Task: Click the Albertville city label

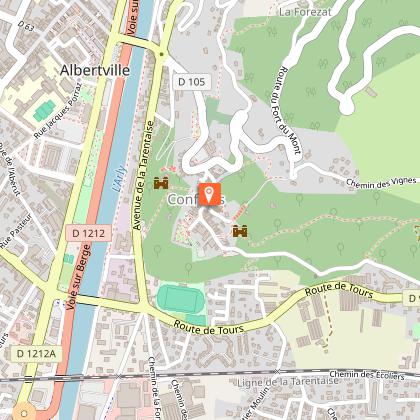Action: tap(95, 70)
